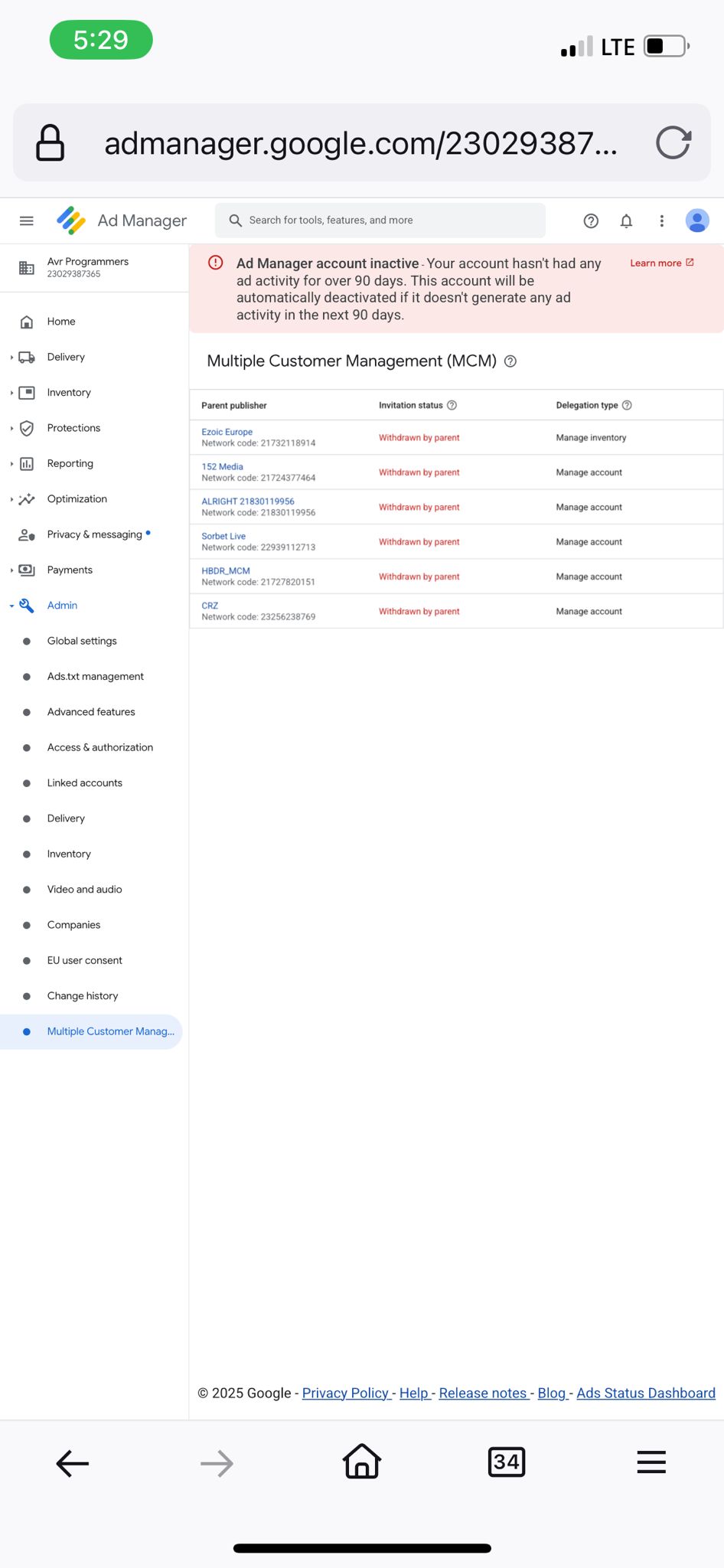Click the help question mark icon in header
Screen dimensions: 724x1568
pyautogui.click(x=591, y=221)
